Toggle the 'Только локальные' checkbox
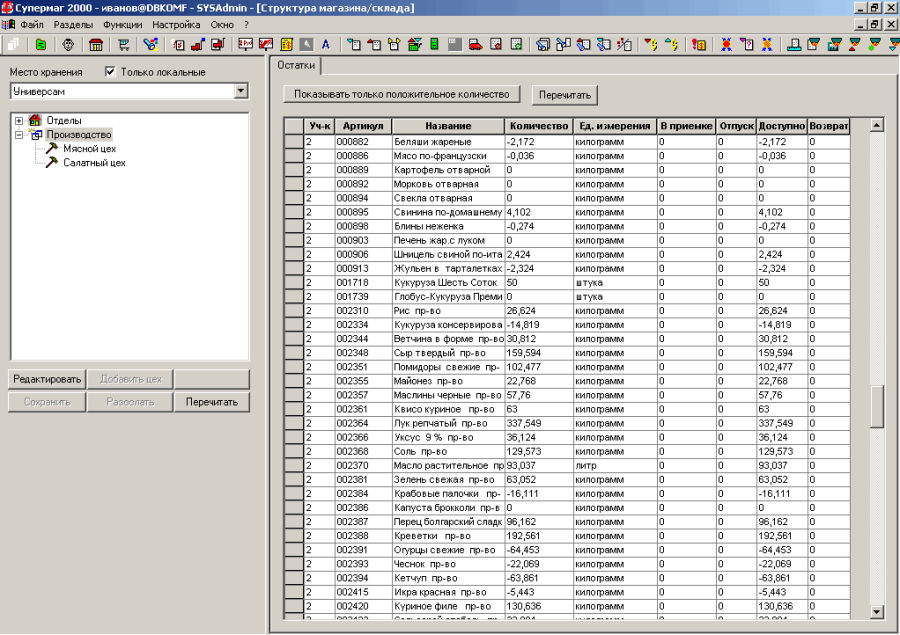 110,72
